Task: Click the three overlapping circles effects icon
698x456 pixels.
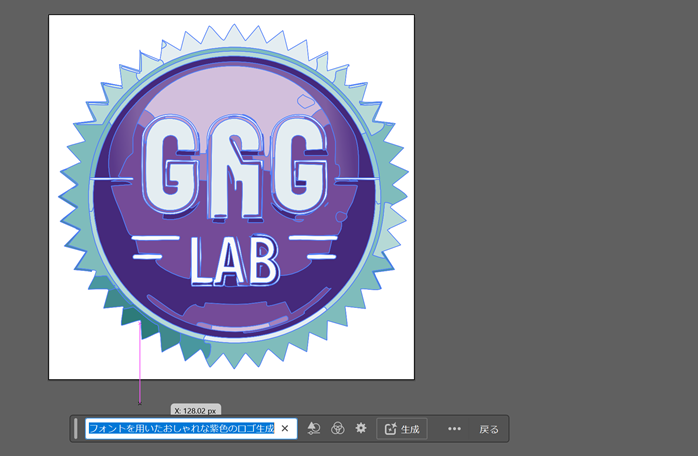Action: [338, 429]
